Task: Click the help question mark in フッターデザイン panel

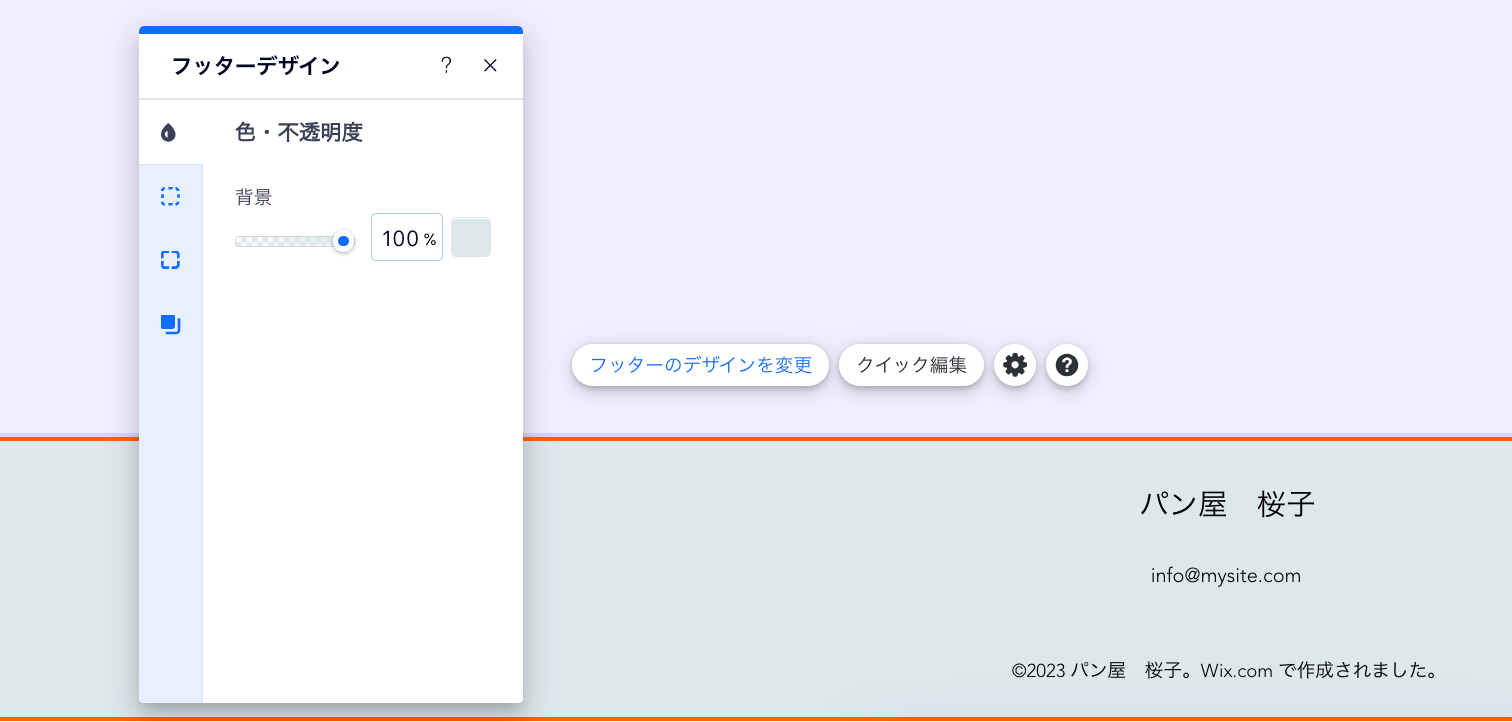Action: coord(446,65)
